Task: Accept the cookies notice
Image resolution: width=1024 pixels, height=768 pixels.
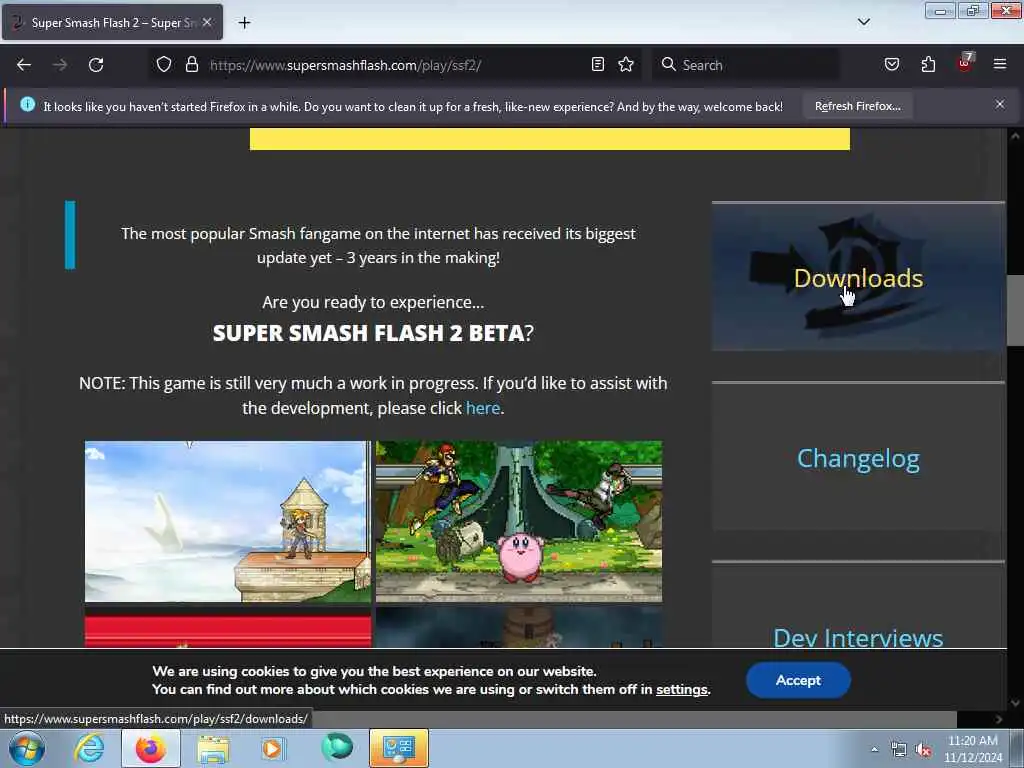Action: (x=798, y=680)
